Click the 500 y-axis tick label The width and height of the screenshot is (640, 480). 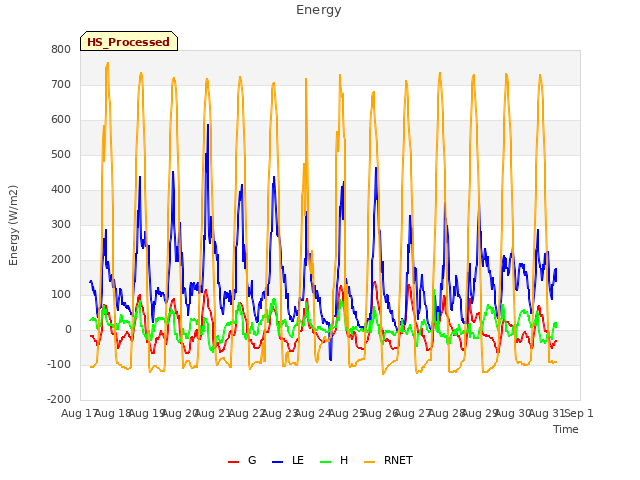pos(61,155)
